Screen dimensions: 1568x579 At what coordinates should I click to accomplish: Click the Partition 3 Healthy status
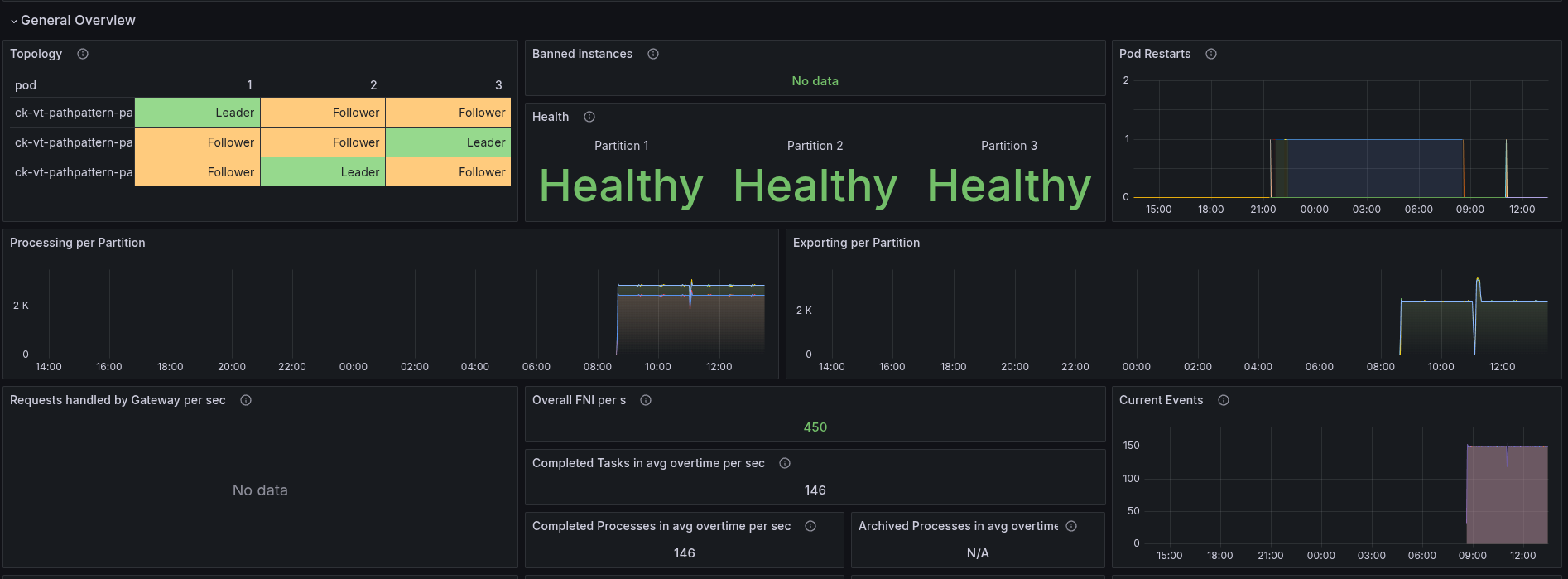(x=1009, y=186)
